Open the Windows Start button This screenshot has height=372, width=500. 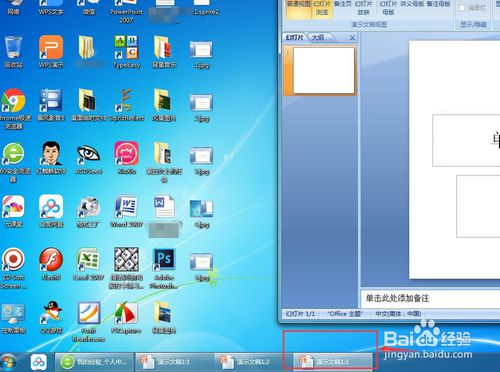pyautogui.click(x=9, y=362)
